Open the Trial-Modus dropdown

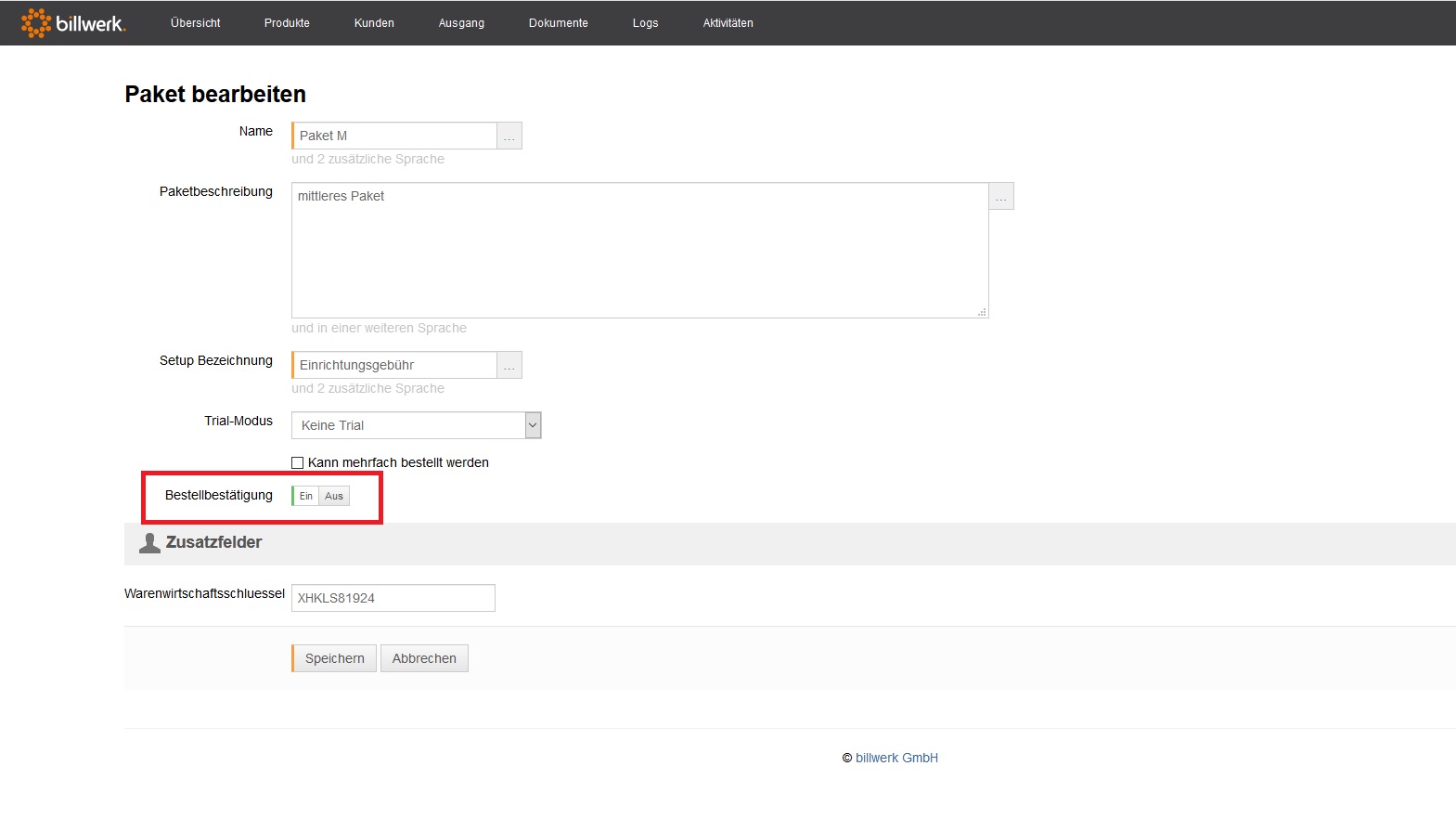[417, 425]
